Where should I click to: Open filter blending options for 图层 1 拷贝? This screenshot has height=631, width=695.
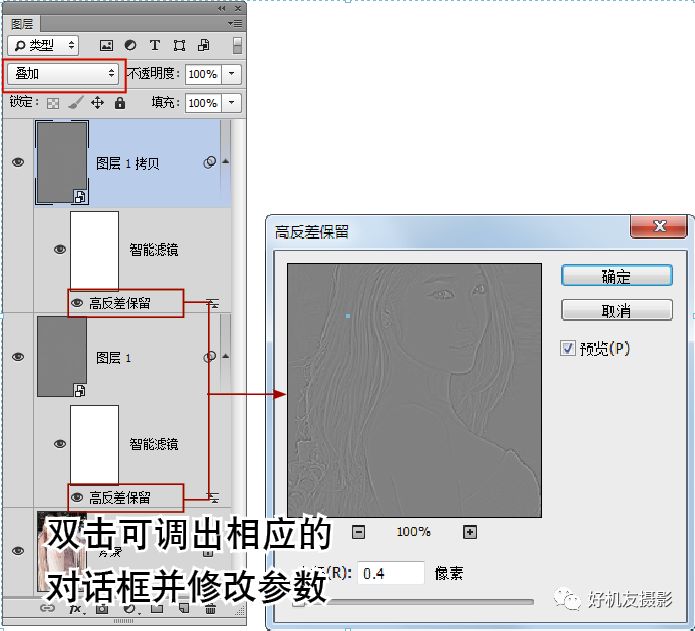coord(214,304)
